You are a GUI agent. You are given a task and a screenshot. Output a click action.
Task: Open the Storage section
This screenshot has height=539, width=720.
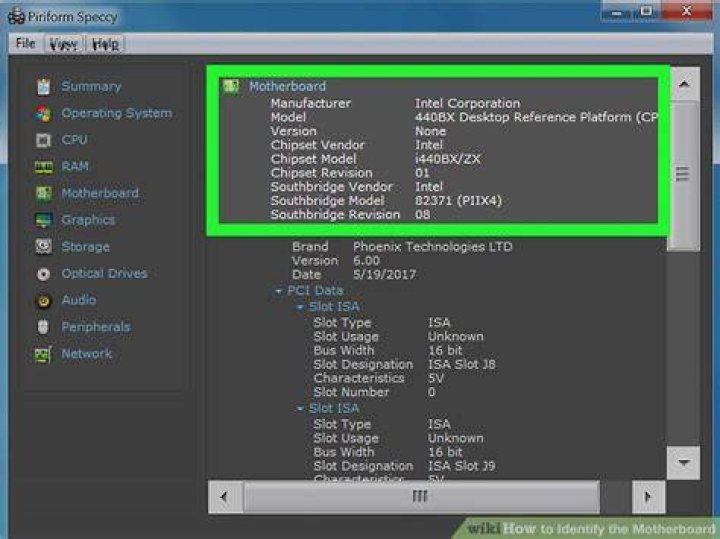tap(85, 247)
